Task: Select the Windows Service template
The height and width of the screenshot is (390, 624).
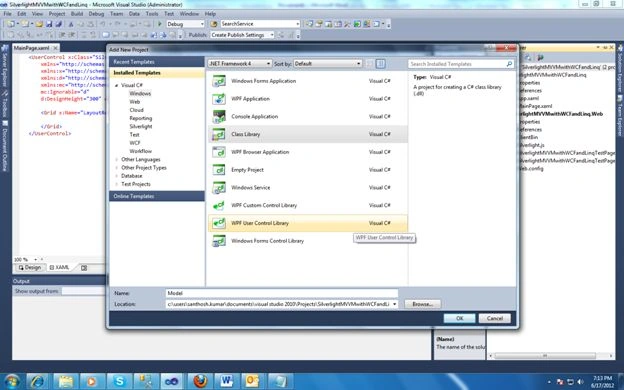Action: click(x=308, y=187)
